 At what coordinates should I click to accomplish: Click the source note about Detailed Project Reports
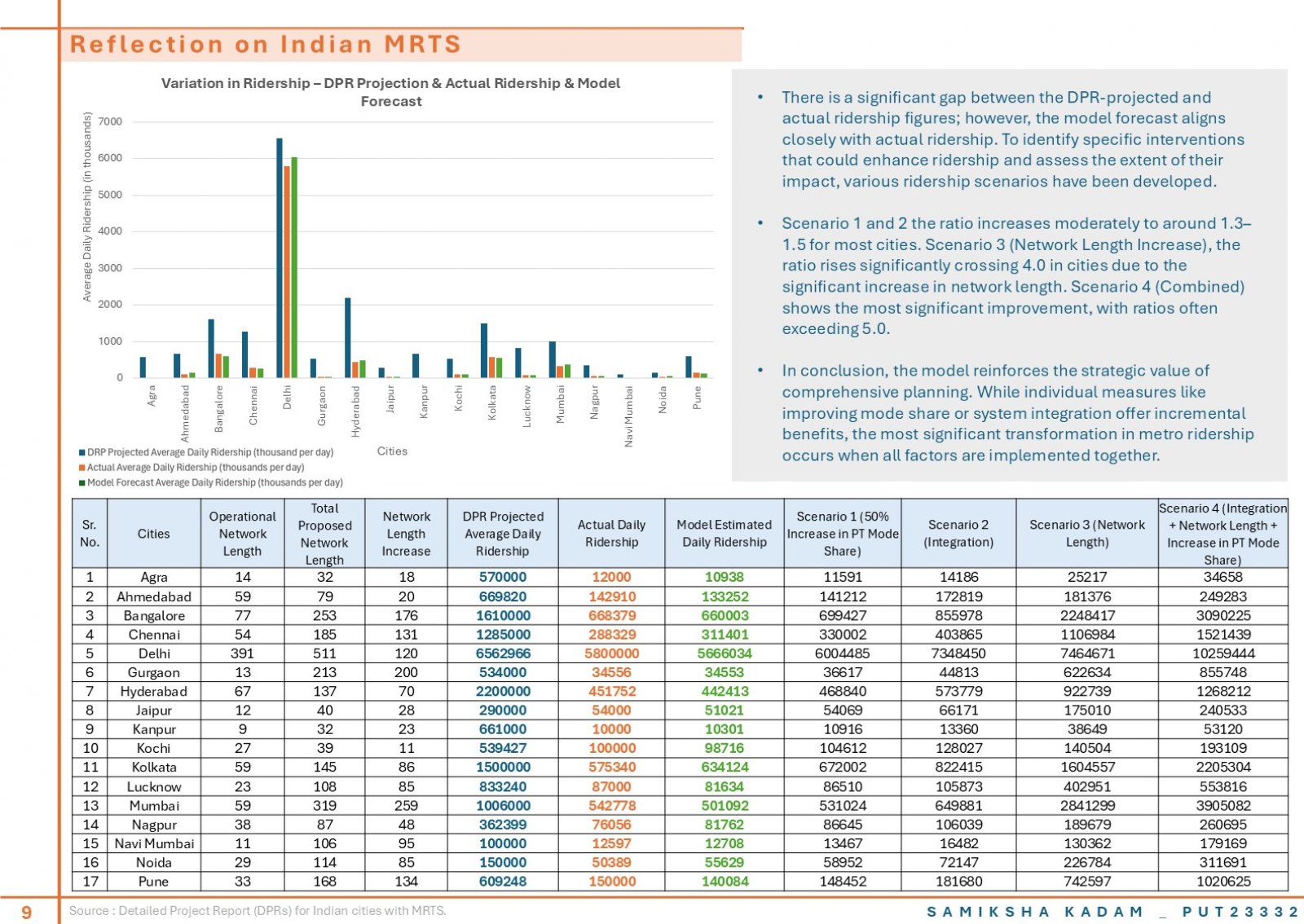(258, 910)
